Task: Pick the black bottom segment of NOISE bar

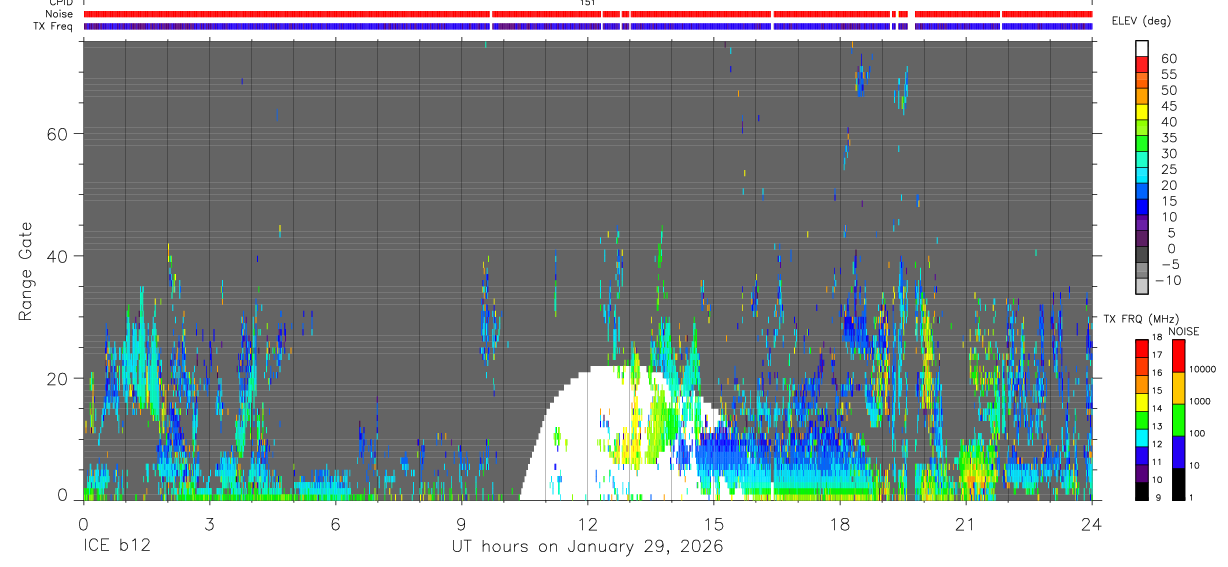Action: point(1178,483)
